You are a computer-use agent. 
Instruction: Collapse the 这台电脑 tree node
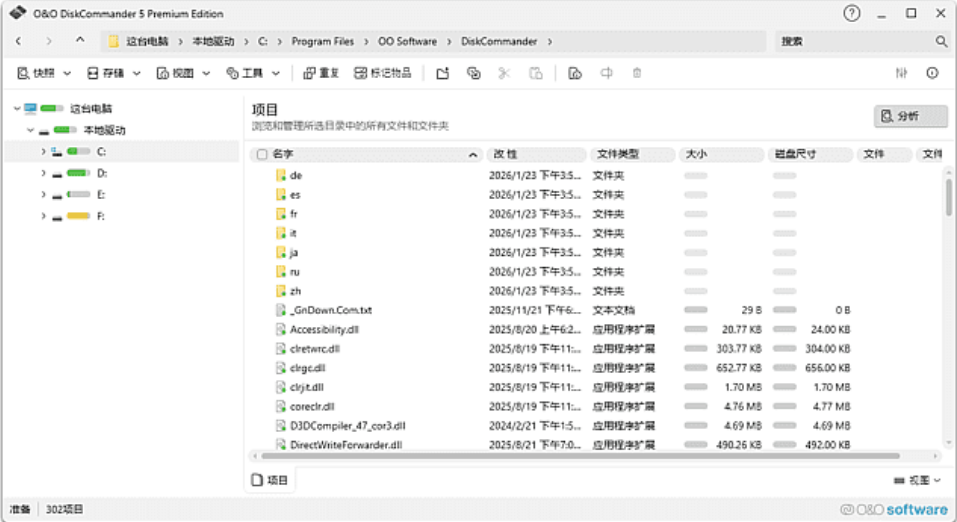tap(17, 109)
